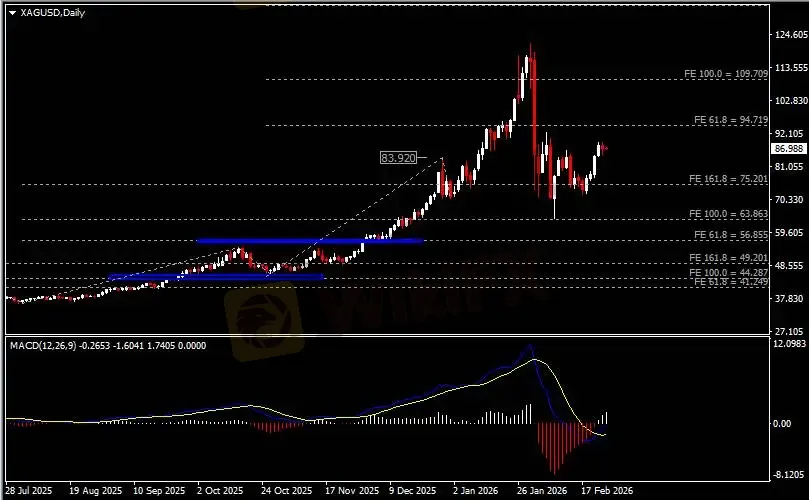Click the MACD(12,26,9) indicator label
The width and height of the screenshot is (809, 500).
108,346
